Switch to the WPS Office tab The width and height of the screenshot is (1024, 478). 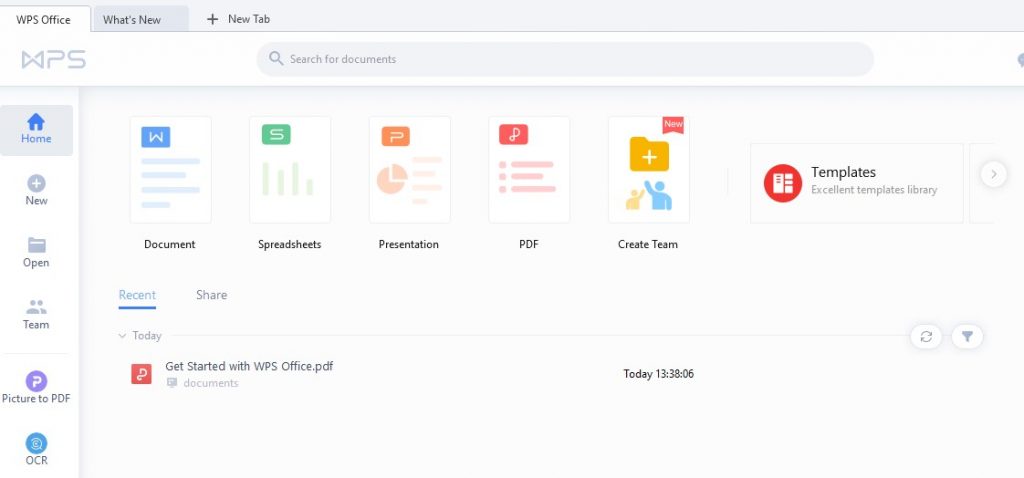coord(43,20)
